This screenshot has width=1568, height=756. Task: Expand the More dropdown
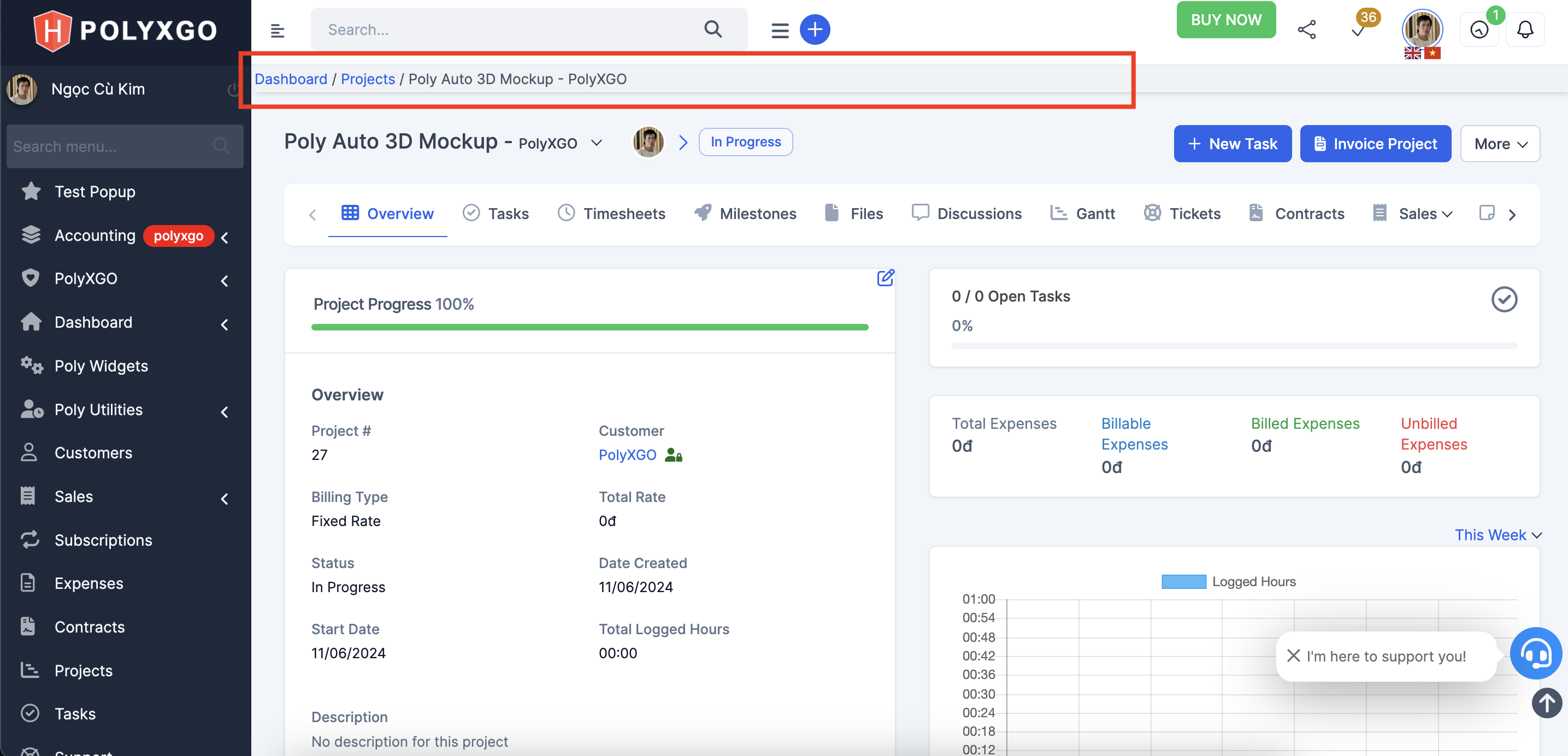[x=1499, y=144]
